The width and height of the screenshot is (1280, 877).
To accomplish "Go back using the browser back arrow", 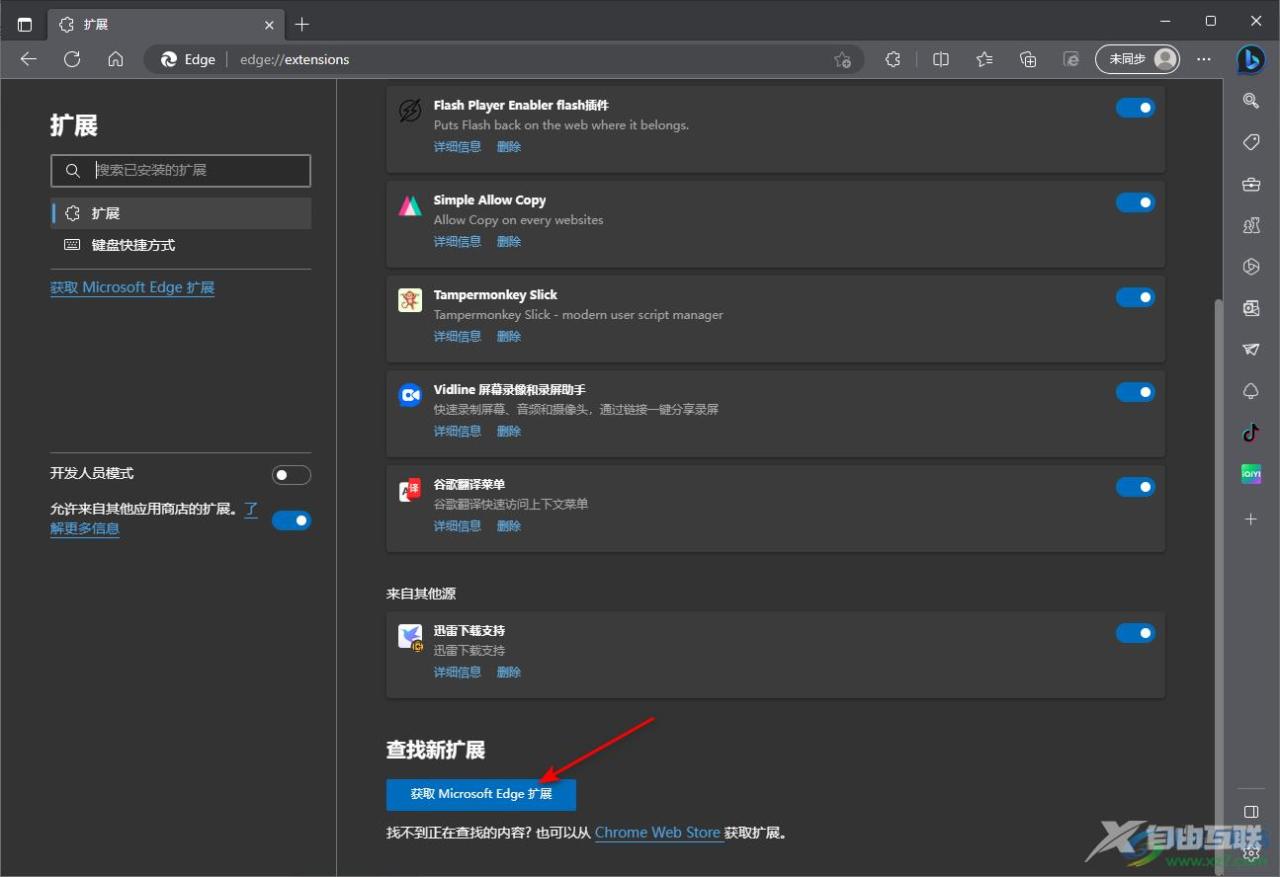I will [x=28, y=59].
